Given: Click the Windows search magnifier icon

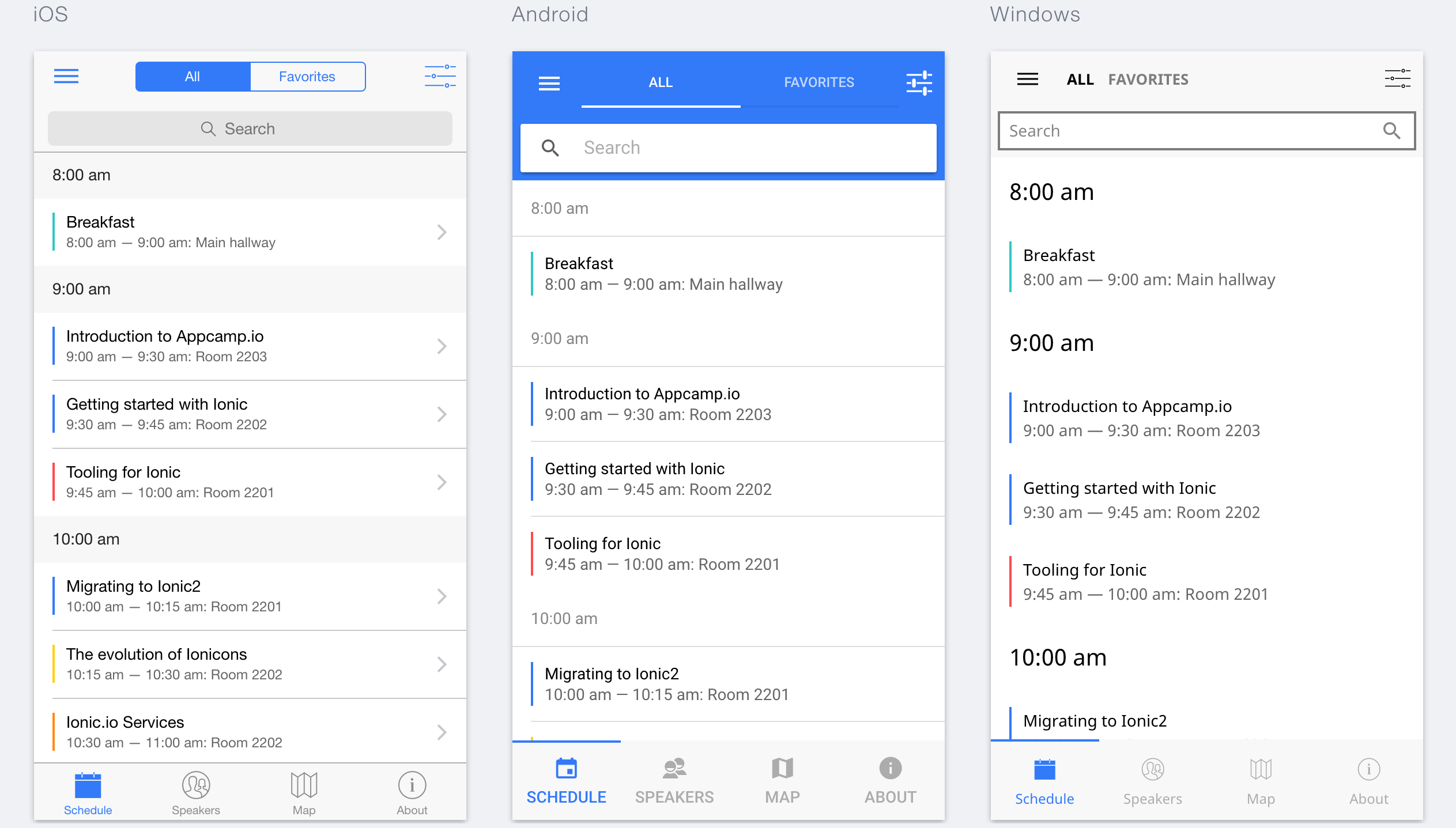Looking at the screenshot, I should pos(1391,131).
